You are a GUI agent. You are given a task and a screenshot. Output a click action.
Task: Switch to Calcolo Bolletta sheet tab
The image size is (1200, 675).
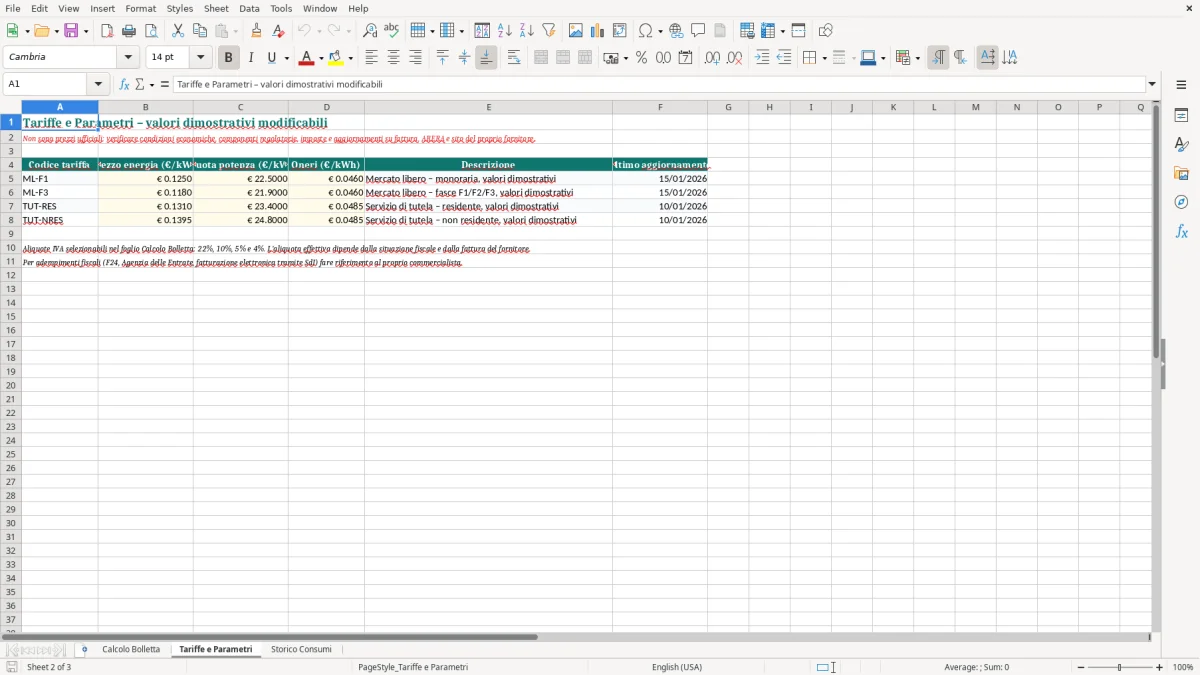click(131, 649)
